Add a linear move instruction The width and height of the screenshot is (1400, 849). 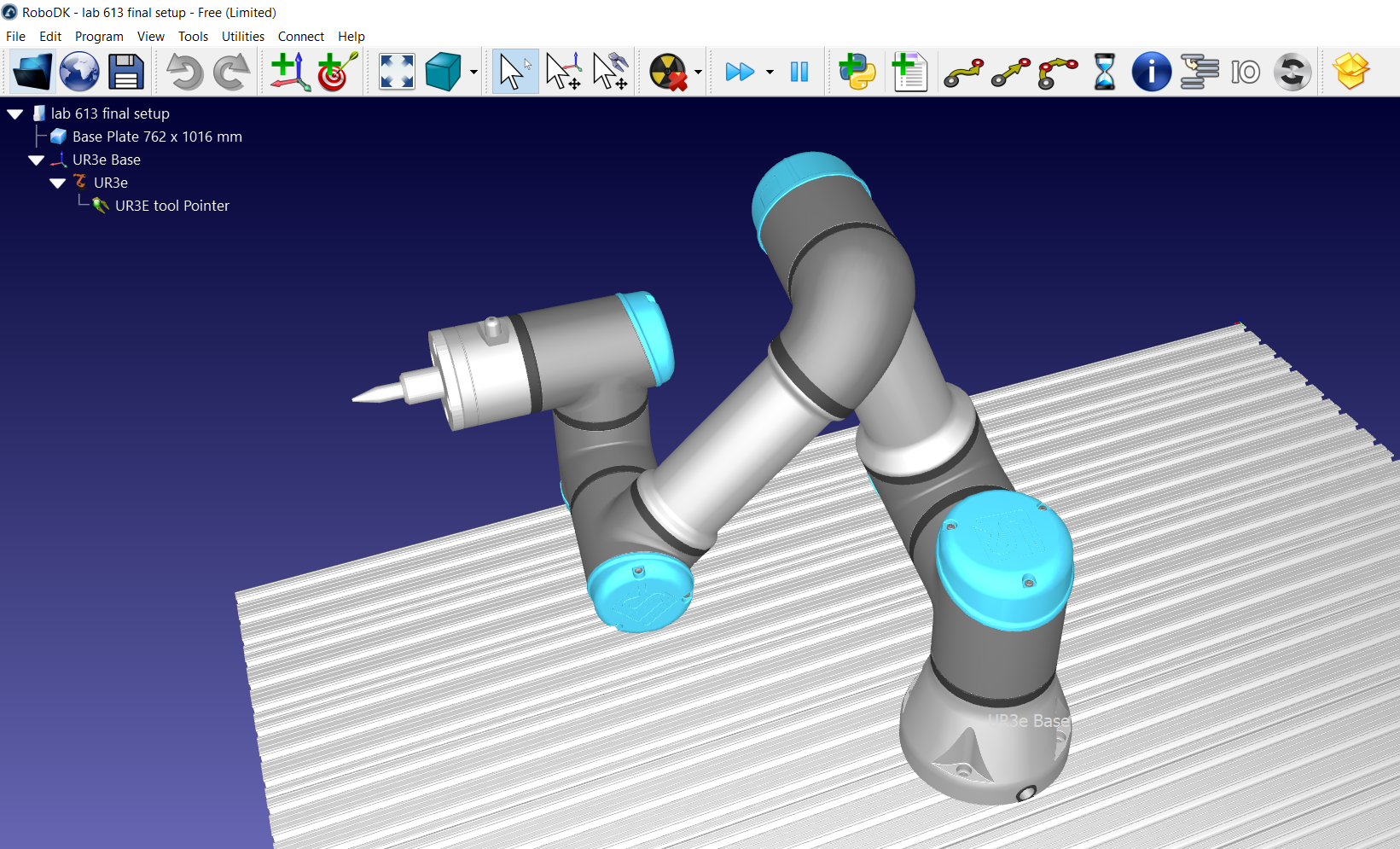(x=1011, y=73)
